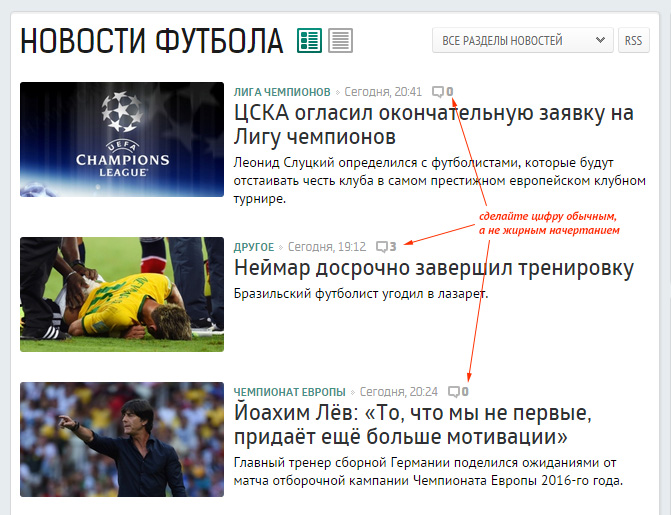Click the Сегодня, 20:41 timestamp

pyautogui.click(x=383, y=92)
